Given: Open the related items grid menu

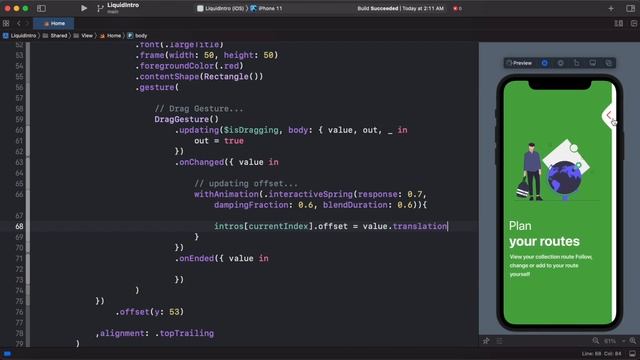Looking at the screenshot, I should (x=6, y=24).
